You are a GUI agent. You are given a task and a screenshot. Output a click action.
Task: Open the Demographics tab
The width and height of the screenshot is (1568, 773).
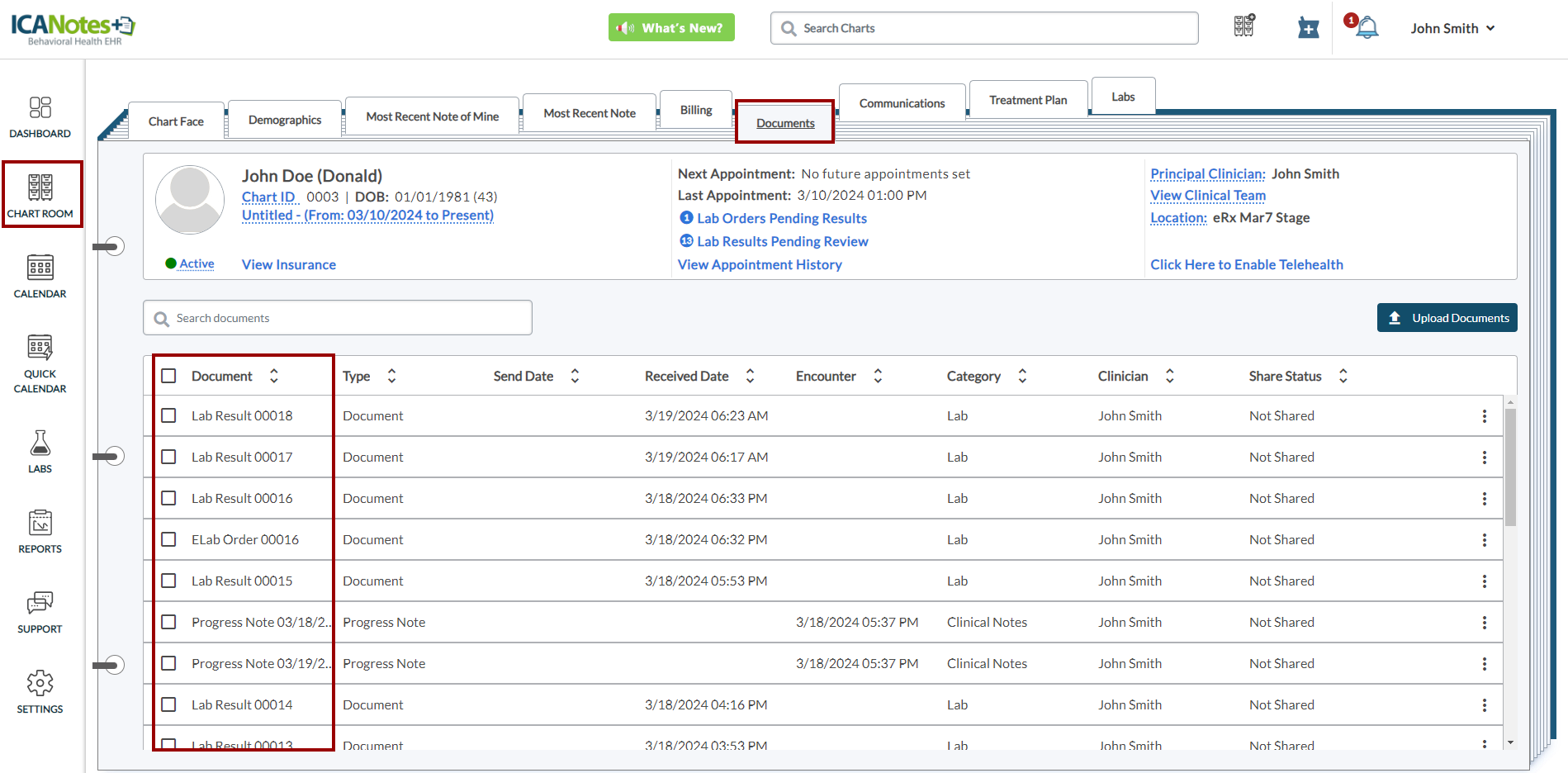tap(285, 120)
